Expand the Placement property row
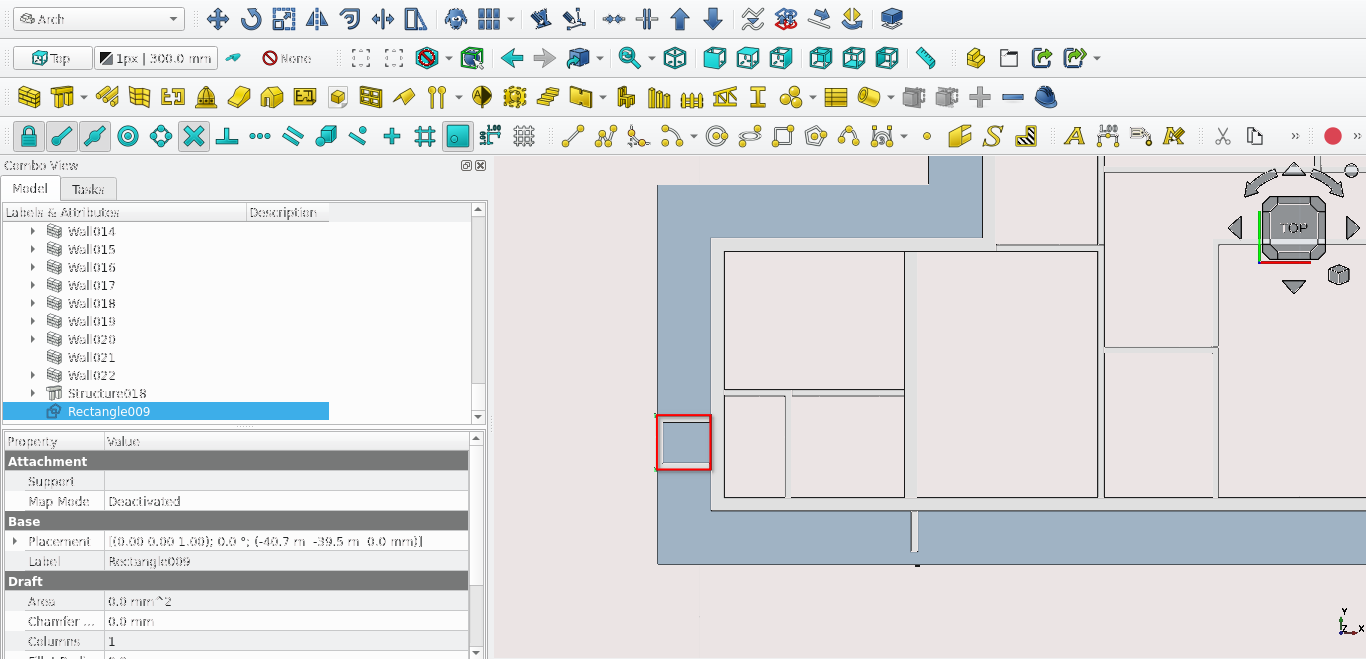This screenshot has width=1366, height=659. click(x=14, y=541)
